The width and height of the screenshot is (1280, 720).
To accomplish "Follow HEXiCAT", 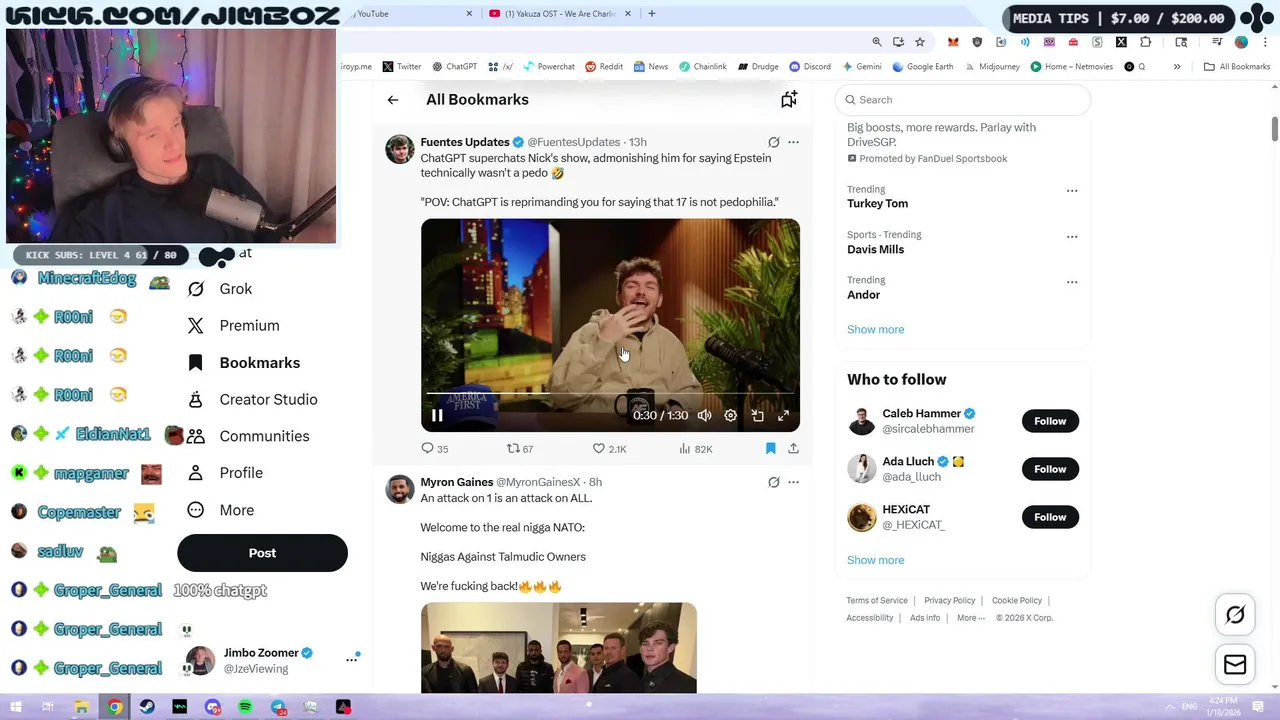I will tap(1050, 517).
